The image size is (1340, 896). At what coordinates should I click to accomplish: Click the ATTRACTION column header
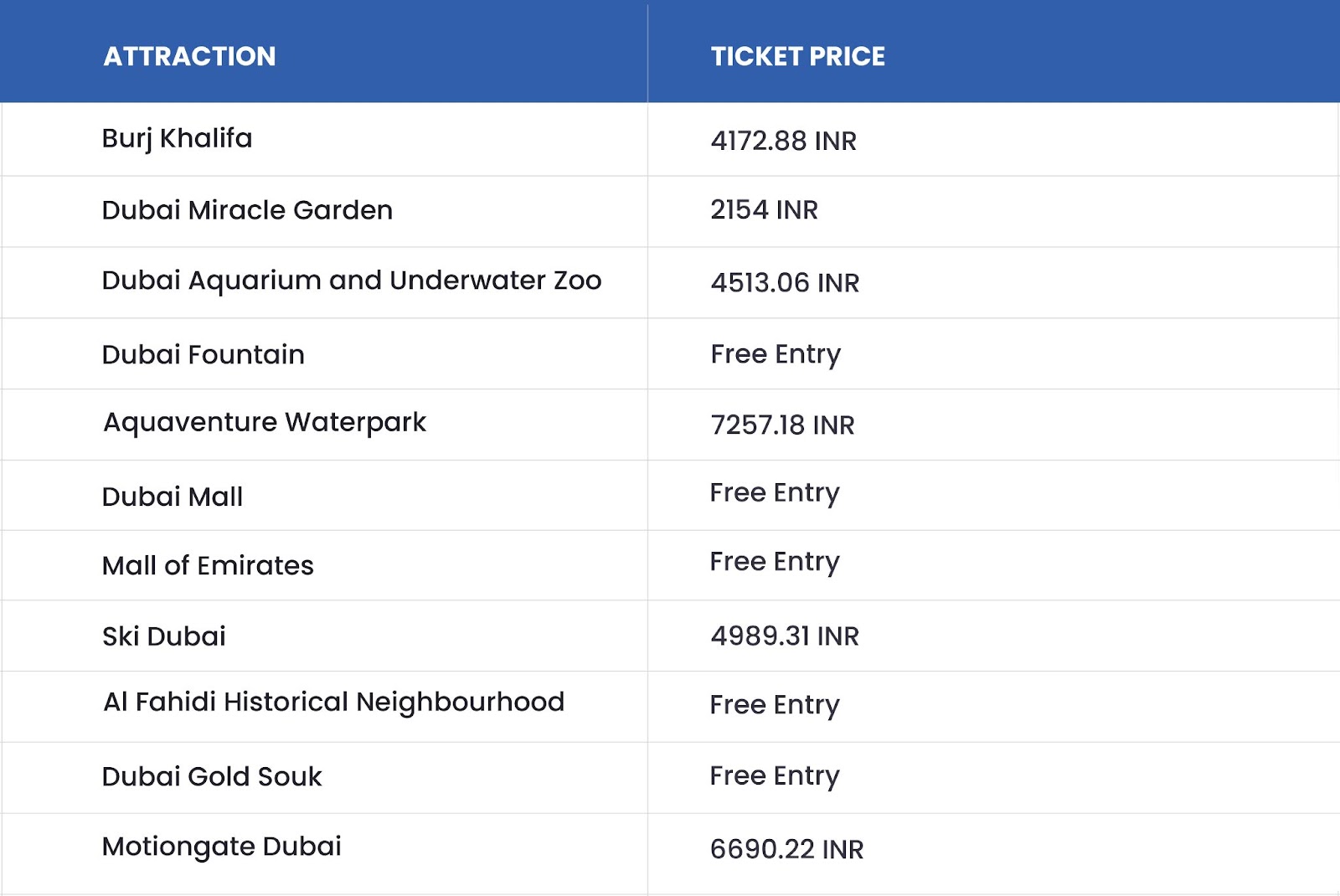(189, 56)
